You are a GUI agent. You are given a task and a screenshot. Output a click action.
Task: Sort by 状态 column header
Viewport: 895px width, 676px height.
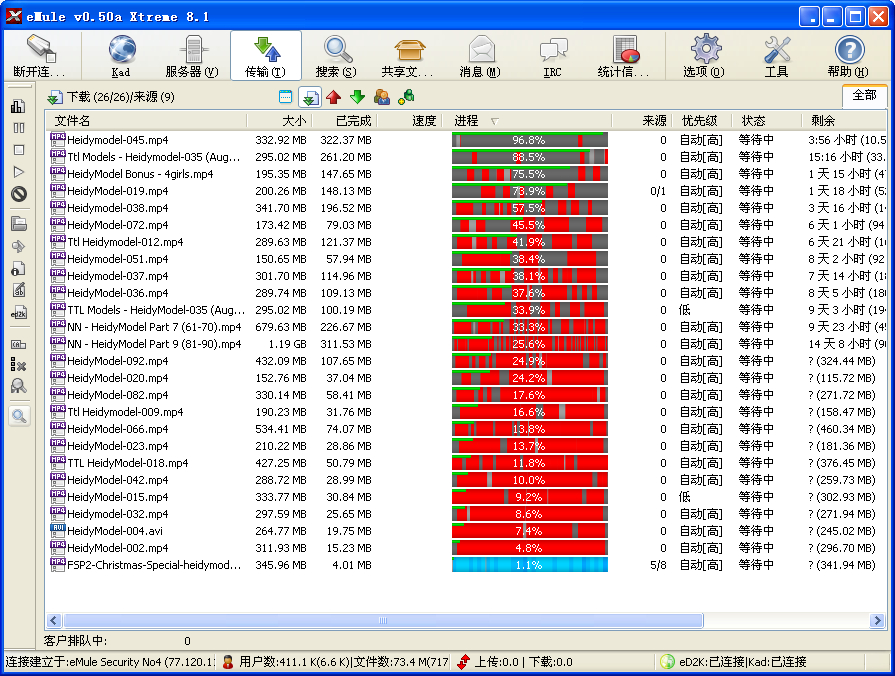768,121
